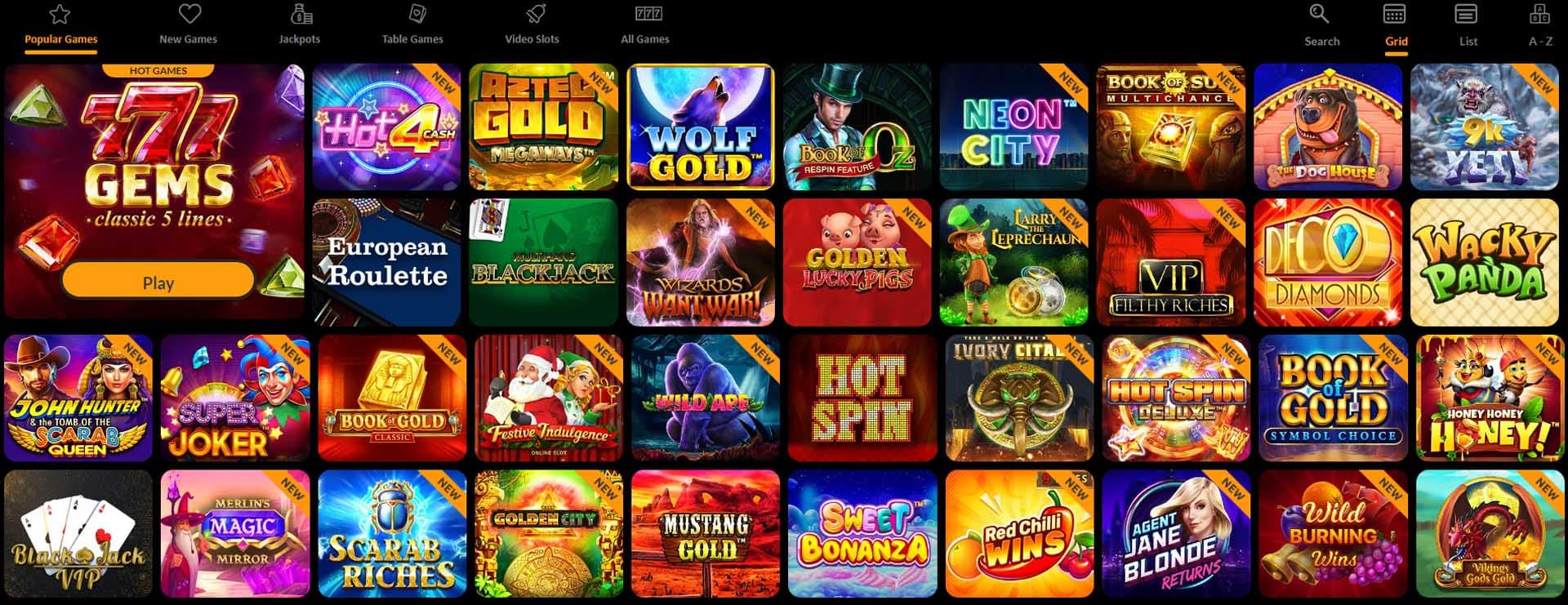Launch the Neon City slot
The width and height of the screenshot is (1568, 605).
tap(1013, 127)
